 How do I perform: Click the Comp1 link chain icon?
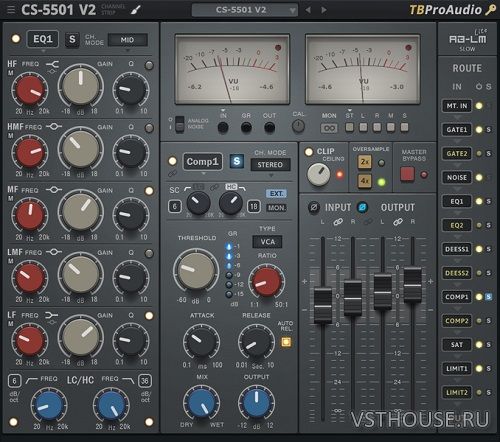[x=172, y=174]
